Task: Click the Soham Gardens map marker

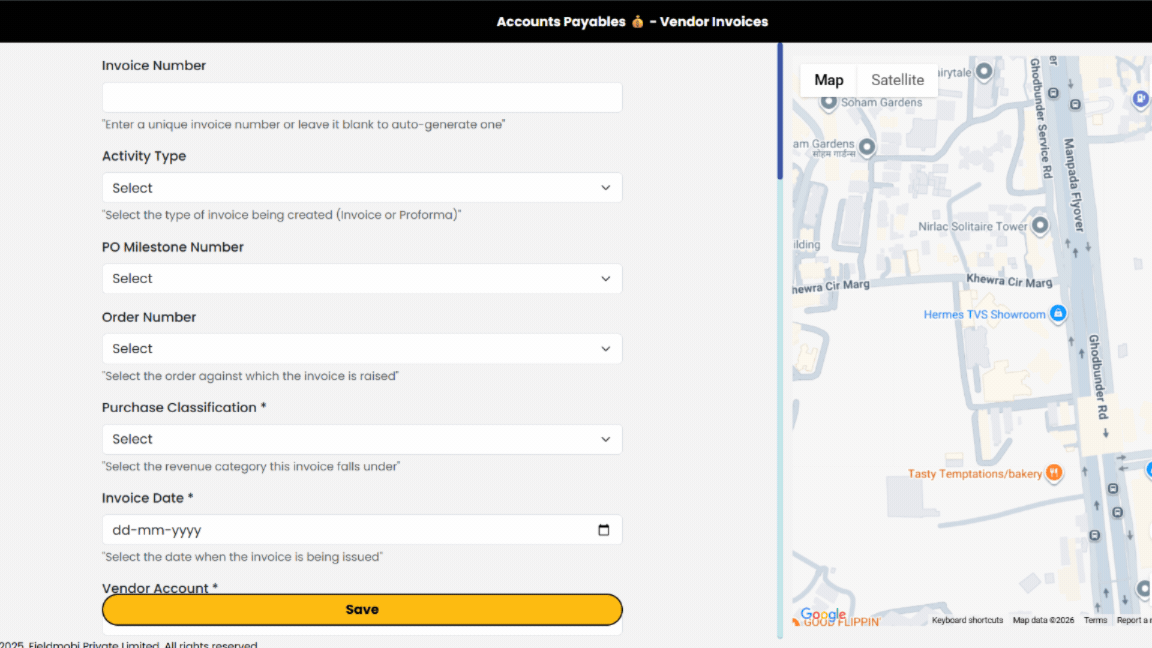Action: click(828, 102)
